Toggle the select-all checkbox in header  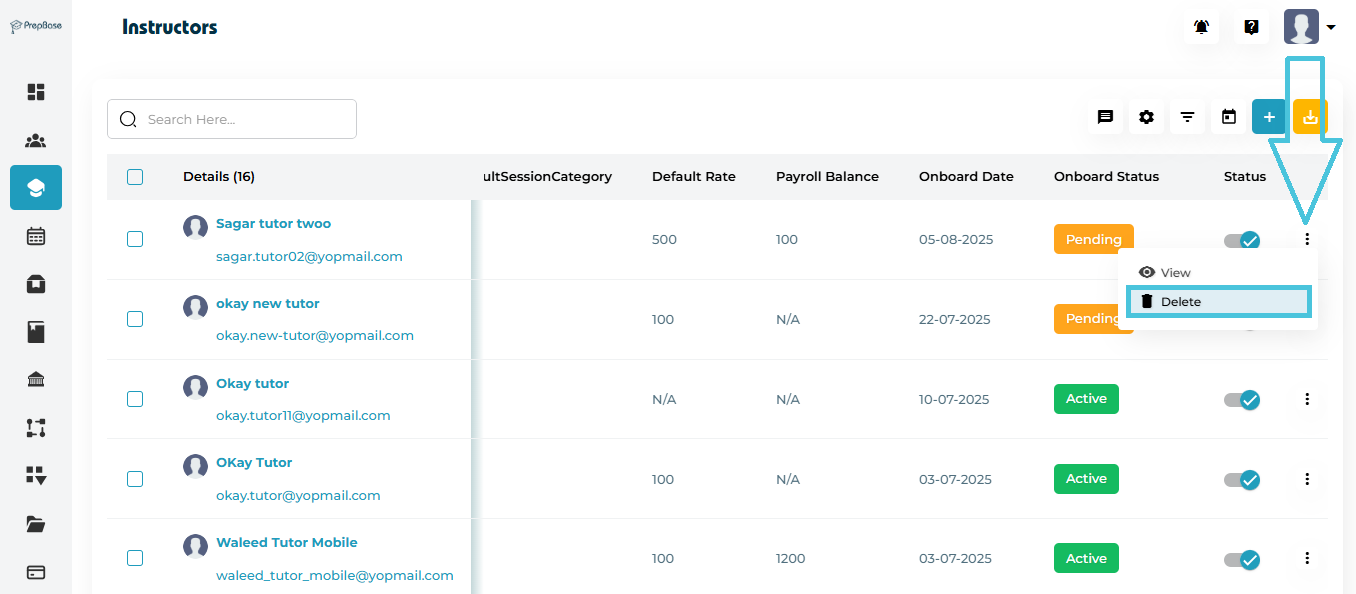[135, 177]
